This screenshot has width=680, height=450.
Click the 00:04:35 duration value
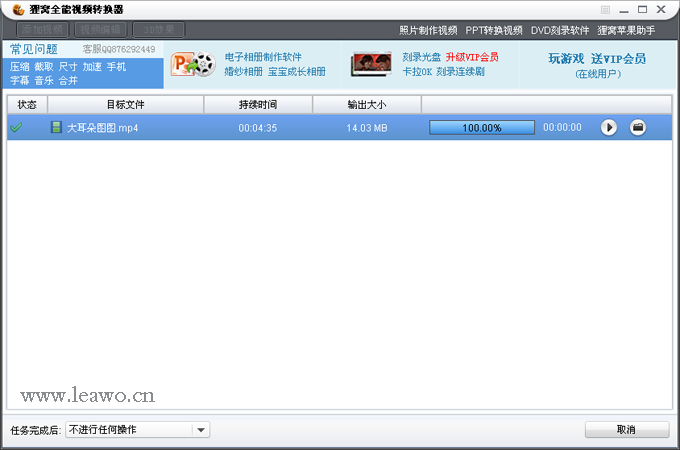tap(258, 128)
